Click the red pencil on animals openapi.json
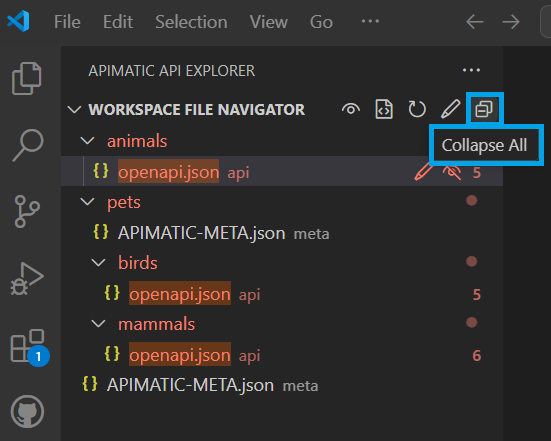The width and height of the screenshot is (551, 441). pos(423,172)
